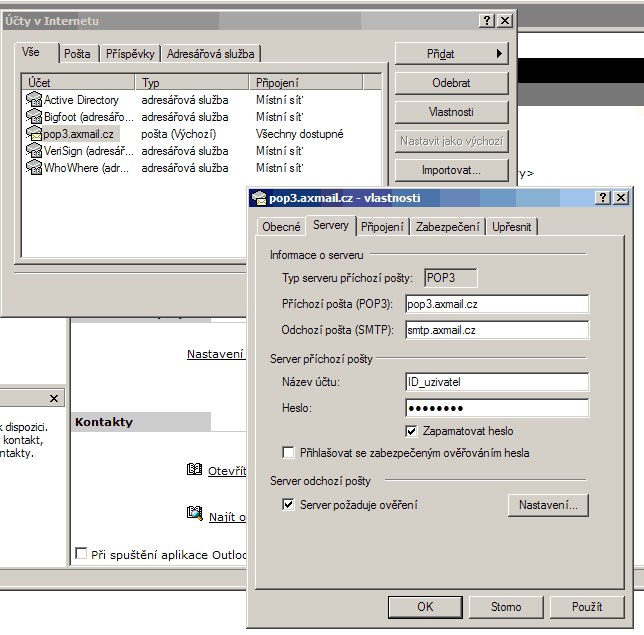Click the find icon beside Najít
Viewport: 644px width, 635px height.
point(195,514)
